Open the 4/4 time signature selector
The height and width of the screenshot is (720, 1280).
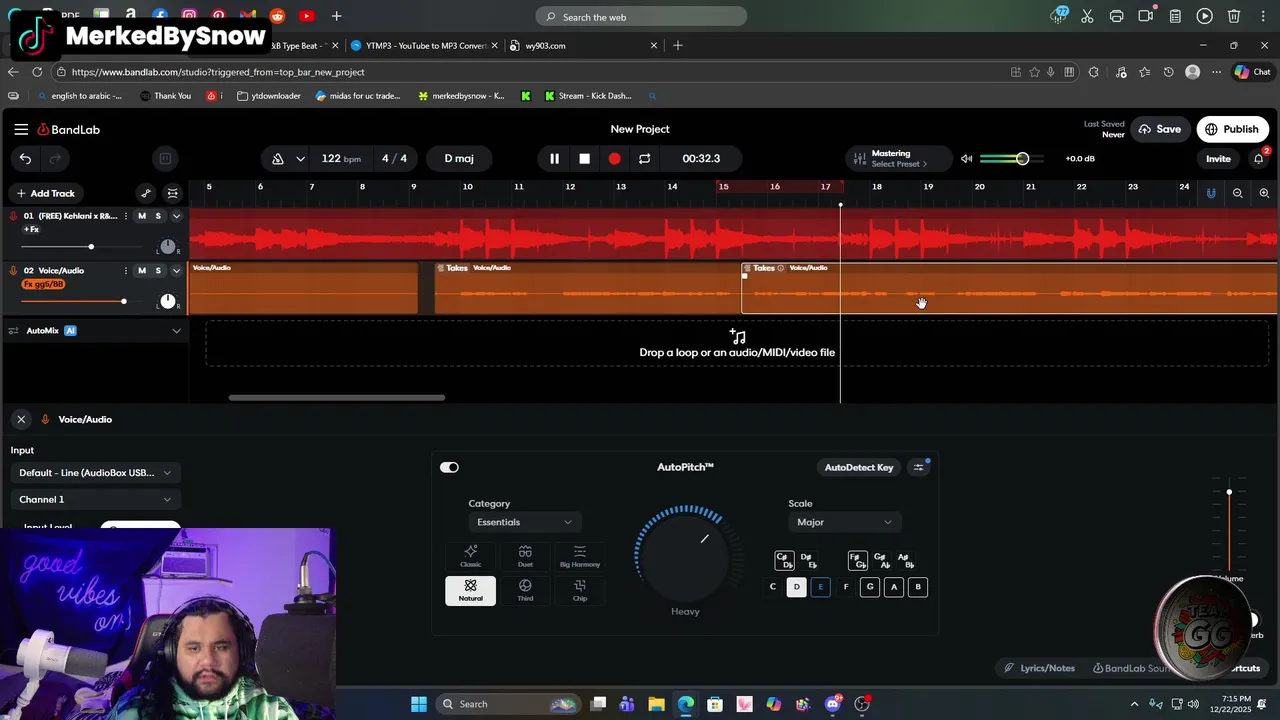coord(394,158)
